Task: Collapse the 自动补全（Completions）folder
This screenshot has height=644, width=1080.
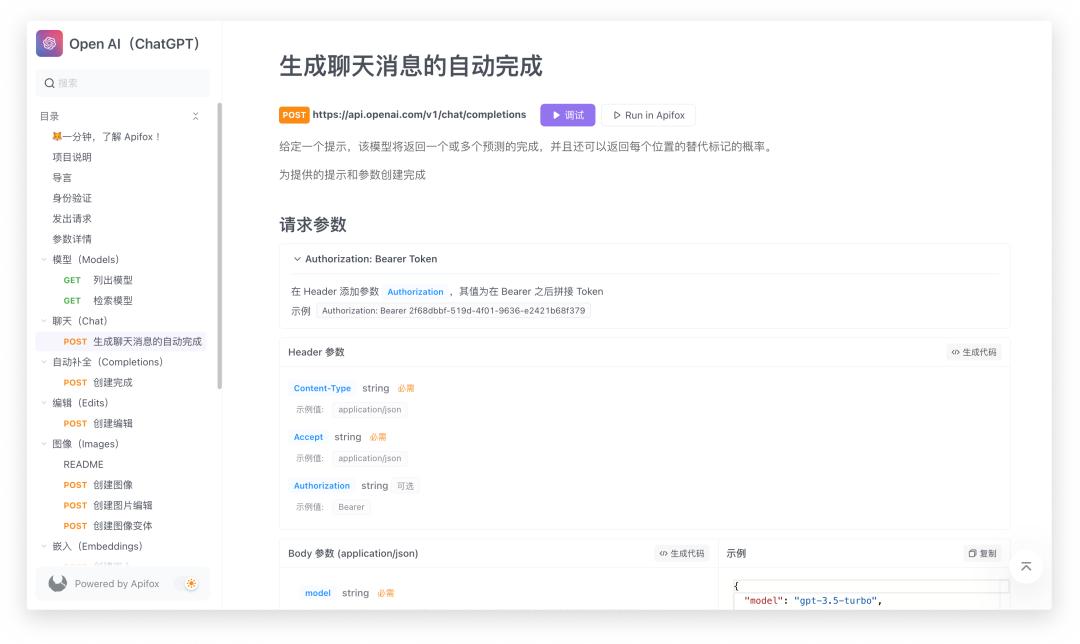Action: (x=44, y=362)
